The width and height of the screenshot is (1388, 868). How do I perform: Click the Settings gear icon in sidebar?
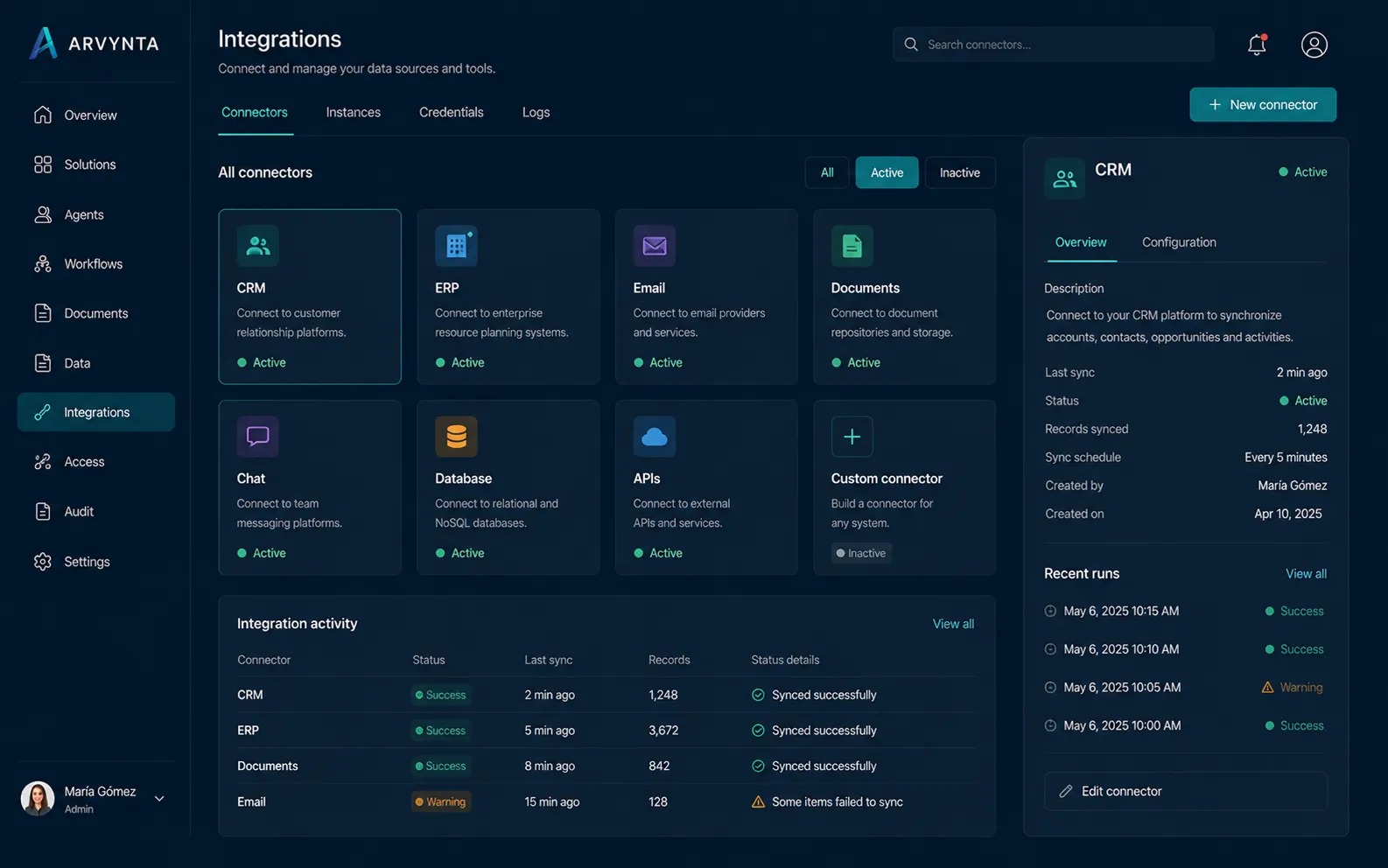click(x=43, y=562)
